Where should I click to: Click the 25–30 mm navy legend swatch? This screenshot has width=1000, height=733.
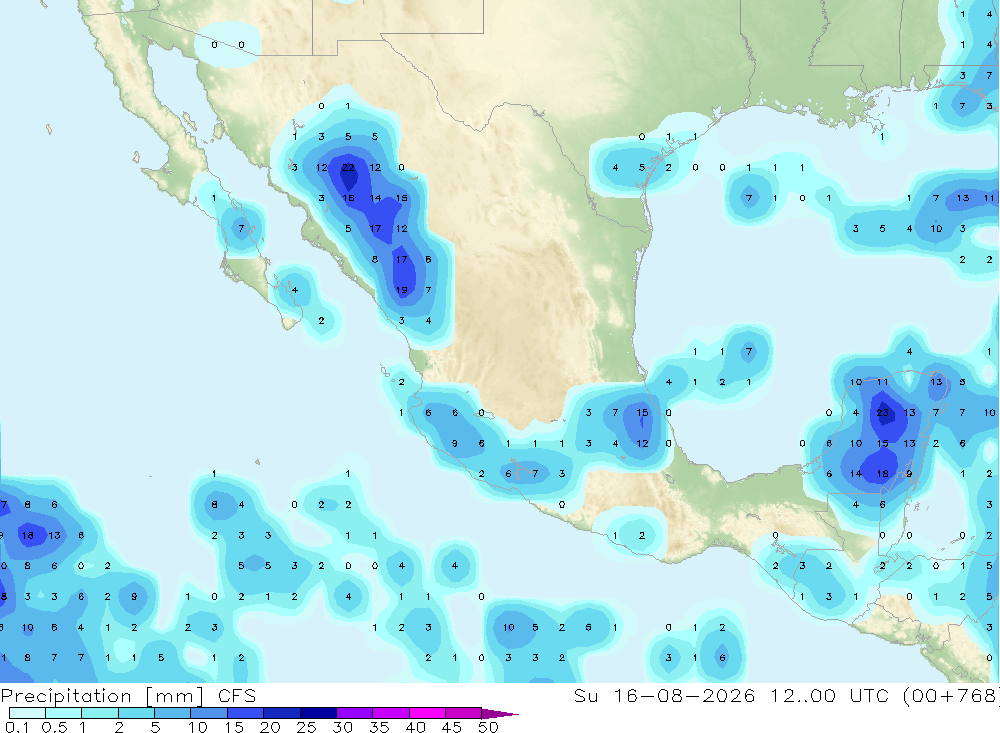pos(318,713)
